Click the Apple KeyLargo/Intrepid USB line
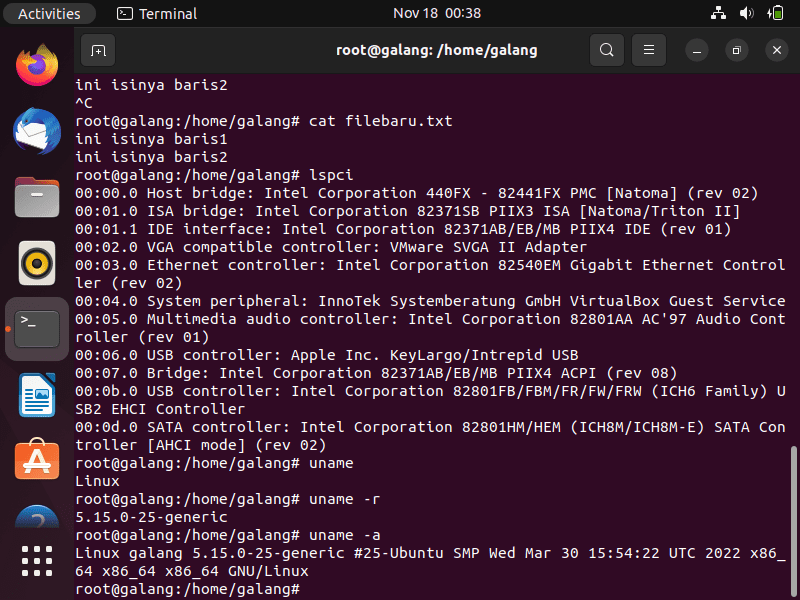This screenshot has height=600, width=800. [x=327, y=355]
